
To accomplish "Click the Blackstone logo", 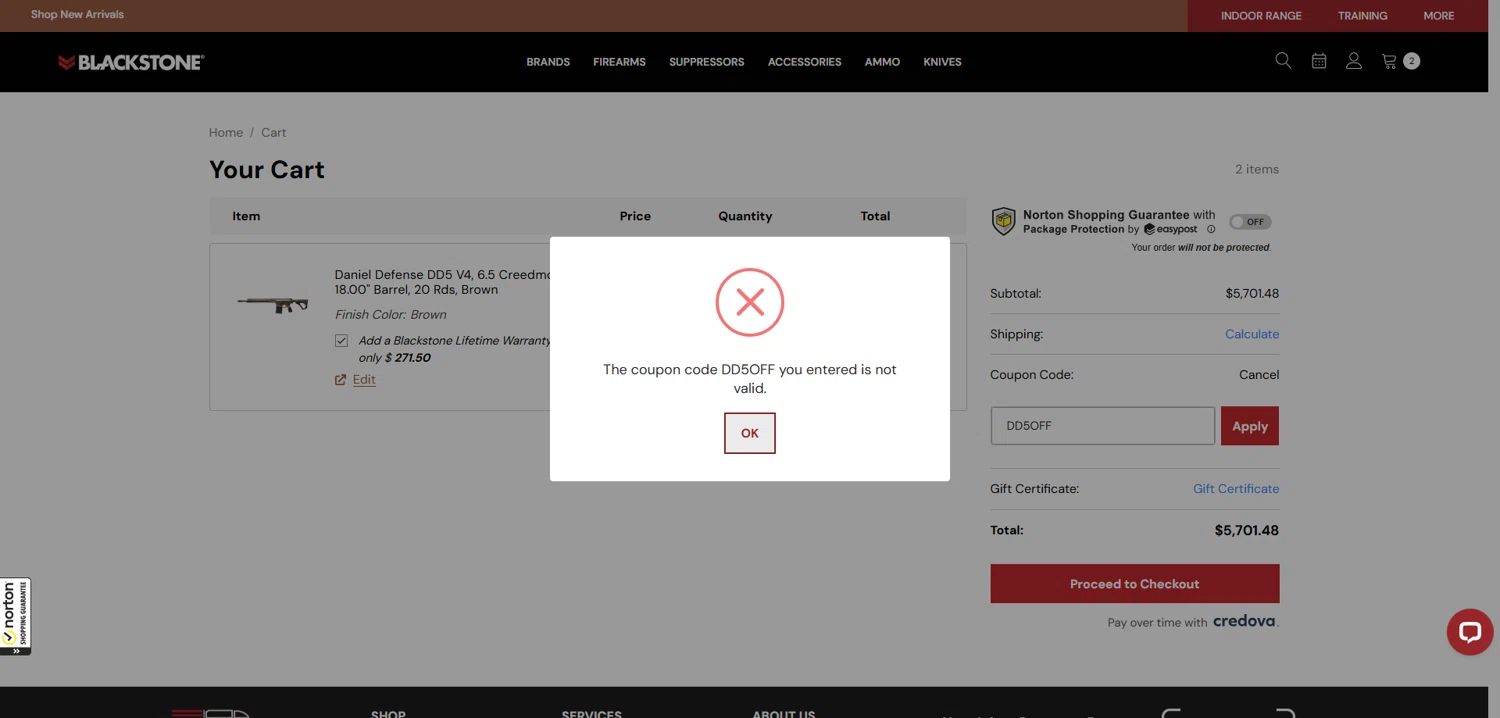I will click(x=131, y=62).
